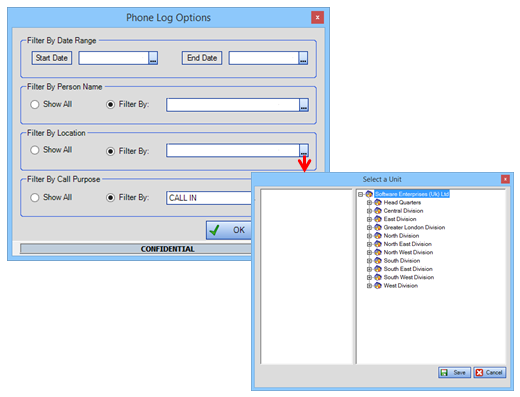Select West Division in the unit tree
This screenshot has height=397, width=520.
tap(401, 286)
